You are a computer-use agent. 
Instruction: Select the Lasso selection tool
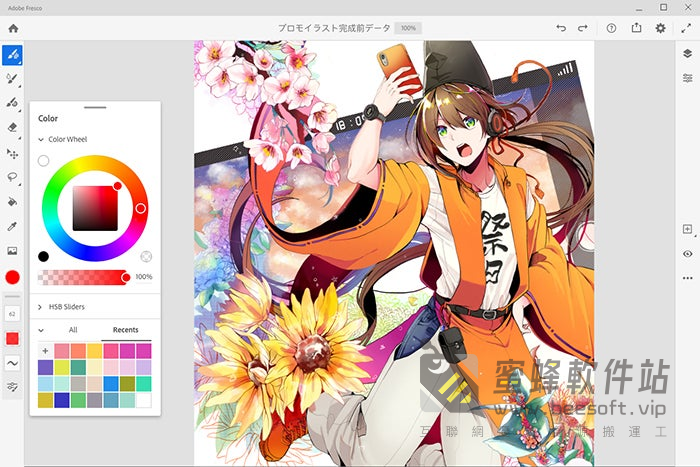click(12, 177)
